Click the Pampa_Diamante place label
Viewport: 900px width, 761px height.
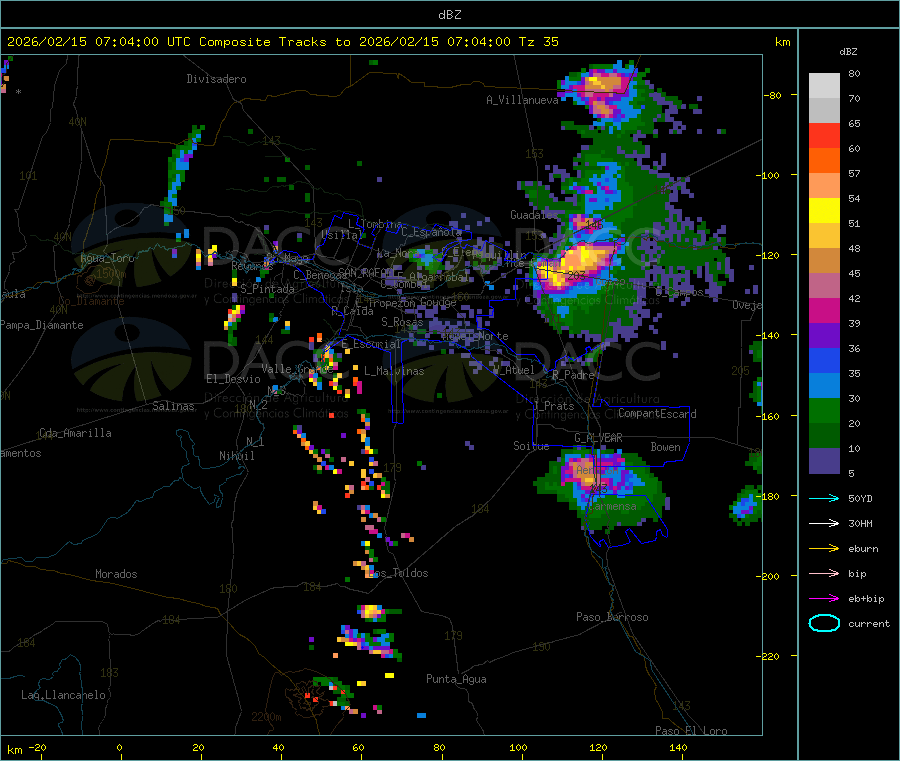pos(42,325)
